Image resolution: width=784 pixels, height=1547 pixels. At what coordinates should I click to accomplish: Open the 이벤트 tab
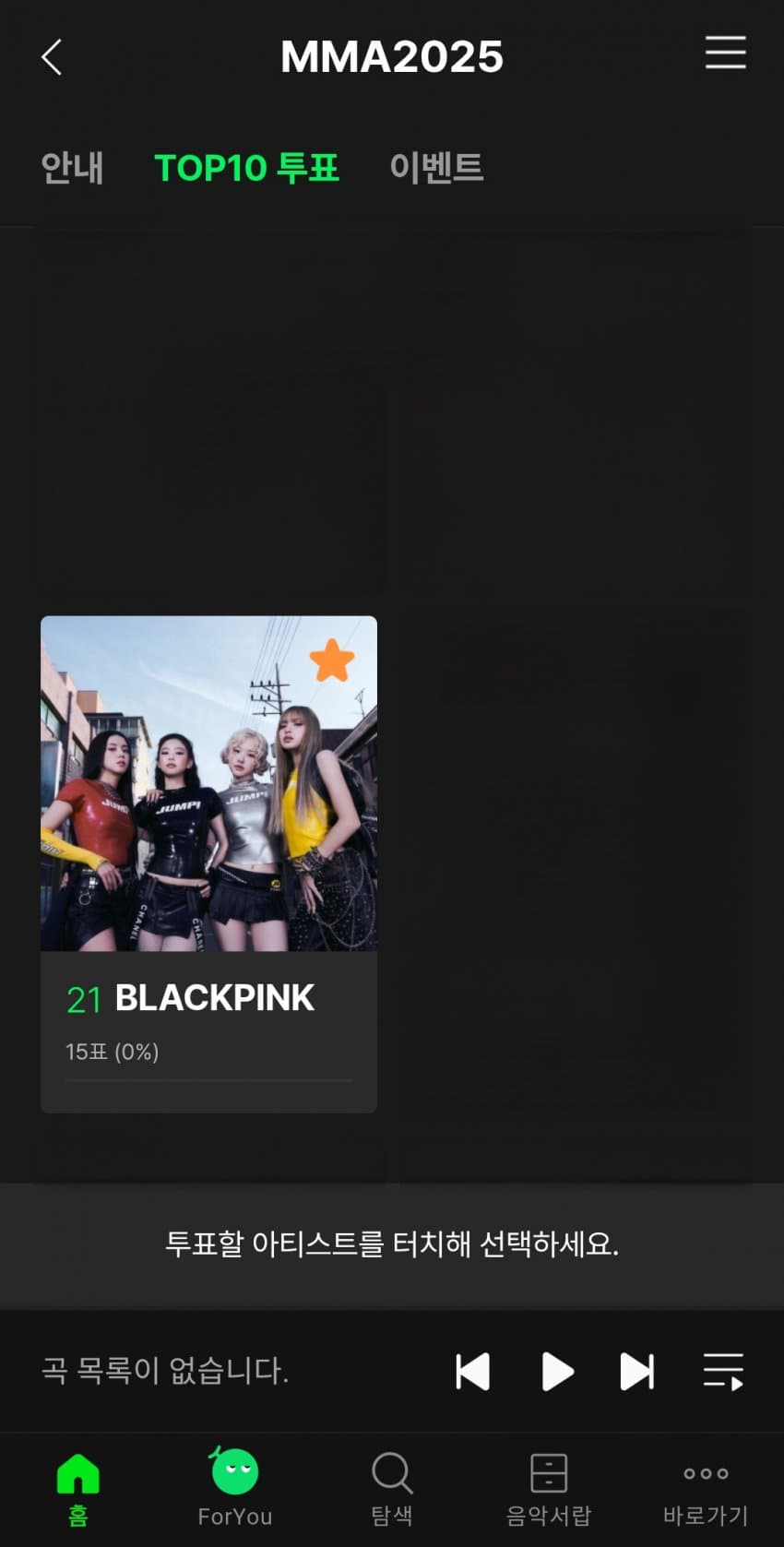[x=437, y=168]
